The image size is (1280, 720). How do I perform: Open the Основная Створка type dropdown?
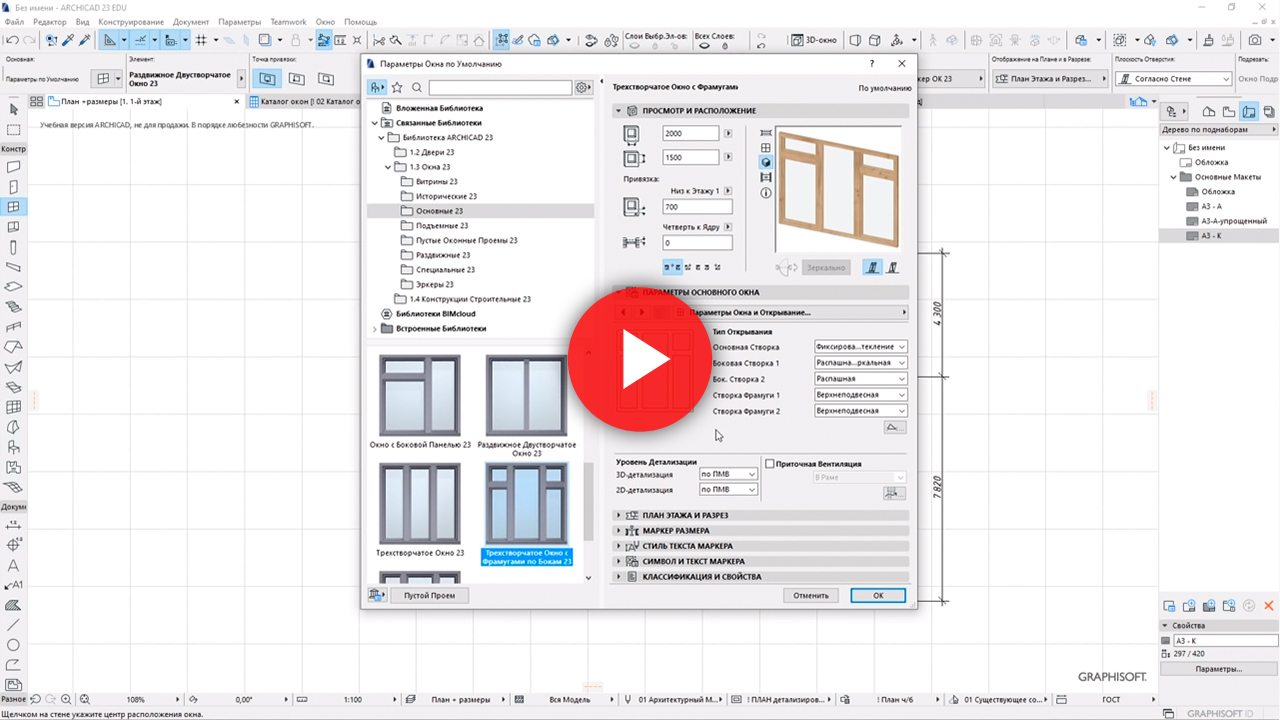(860, 347)
